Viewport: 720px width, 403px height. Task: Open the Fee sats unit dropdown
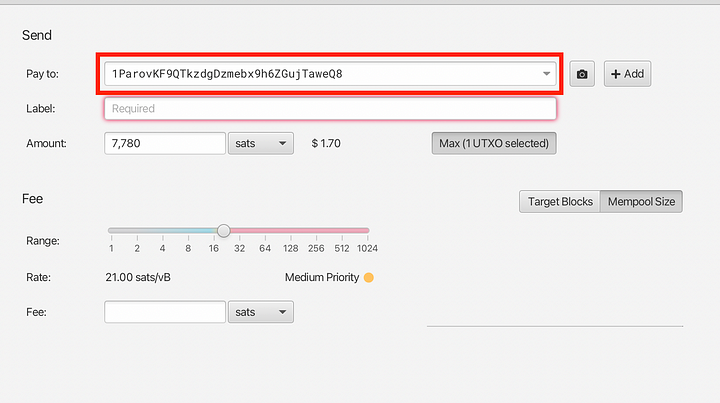click(x=261, y=312)
